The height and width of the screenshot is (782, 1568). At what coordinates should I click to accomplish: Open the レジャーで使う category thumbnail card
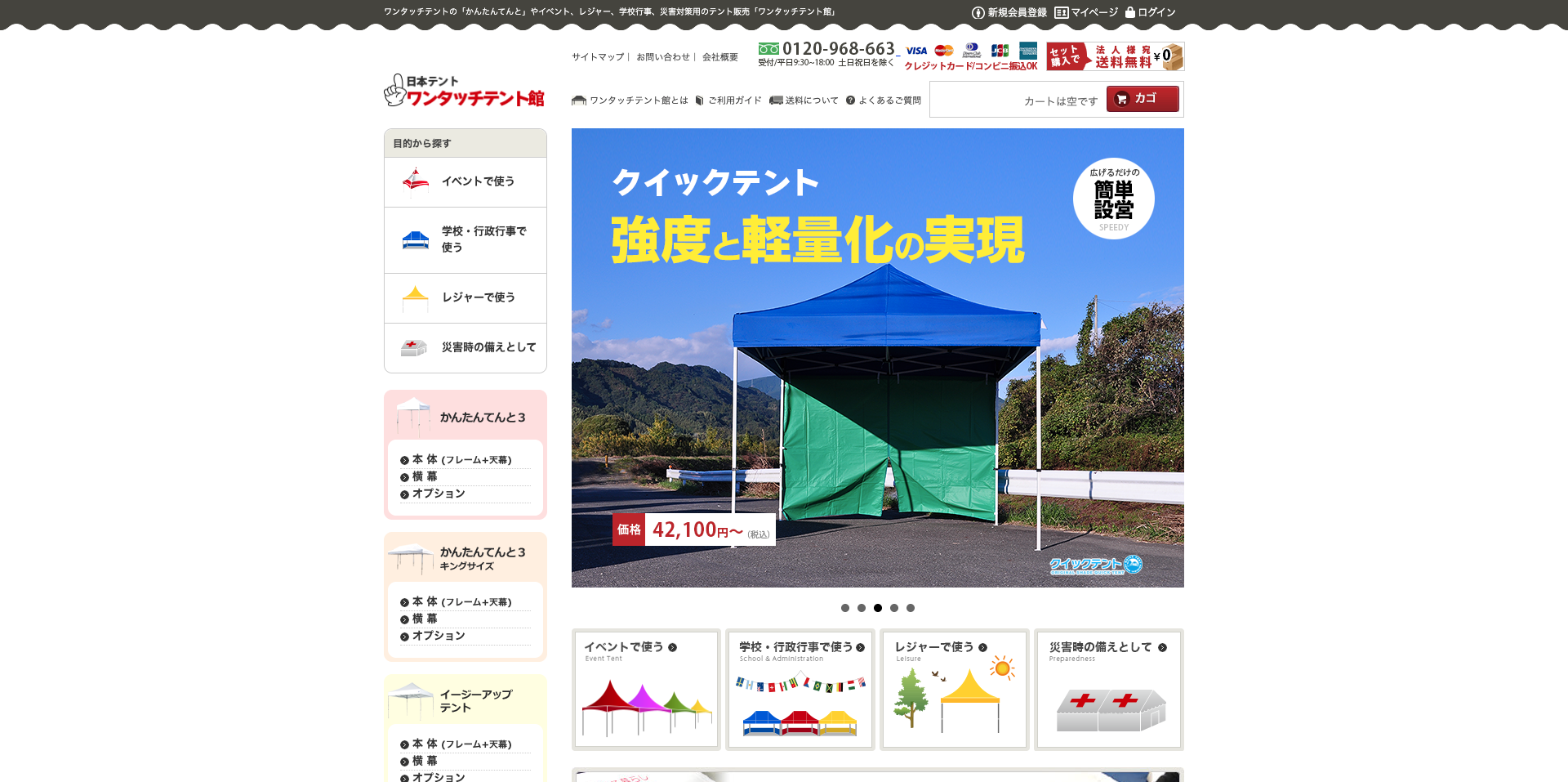point(954,690)
